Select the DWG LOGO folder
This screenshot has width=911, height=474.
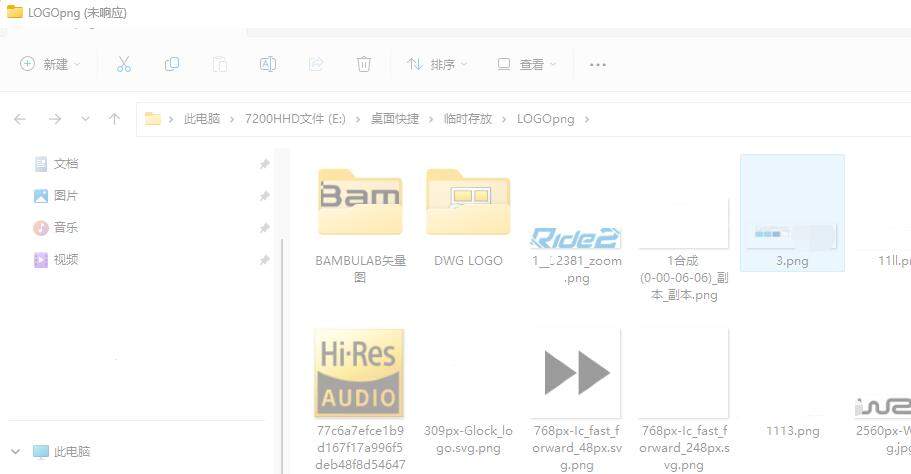(468, 218)
